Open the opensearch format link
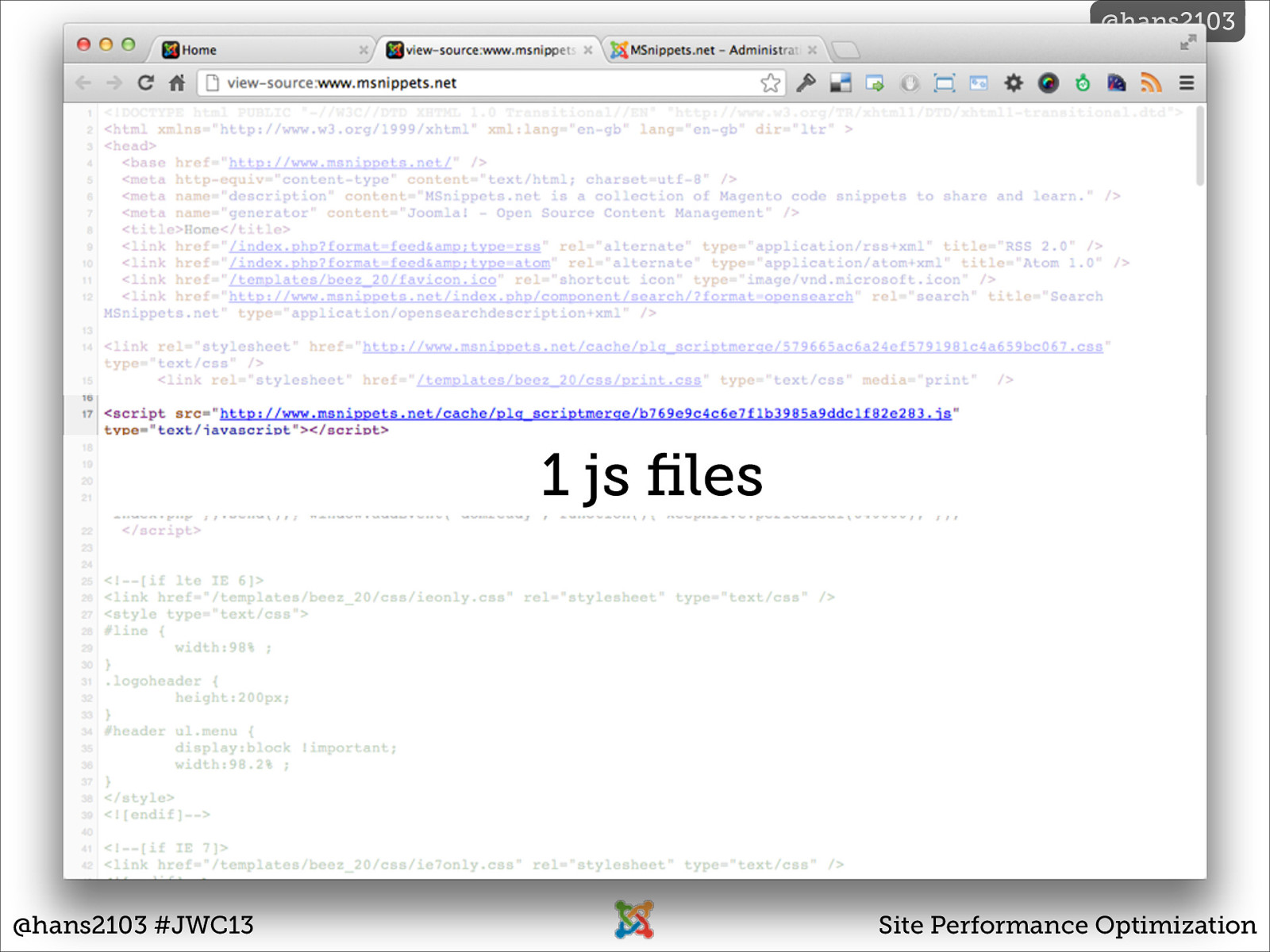1270x952 pixels. [541, 297]
